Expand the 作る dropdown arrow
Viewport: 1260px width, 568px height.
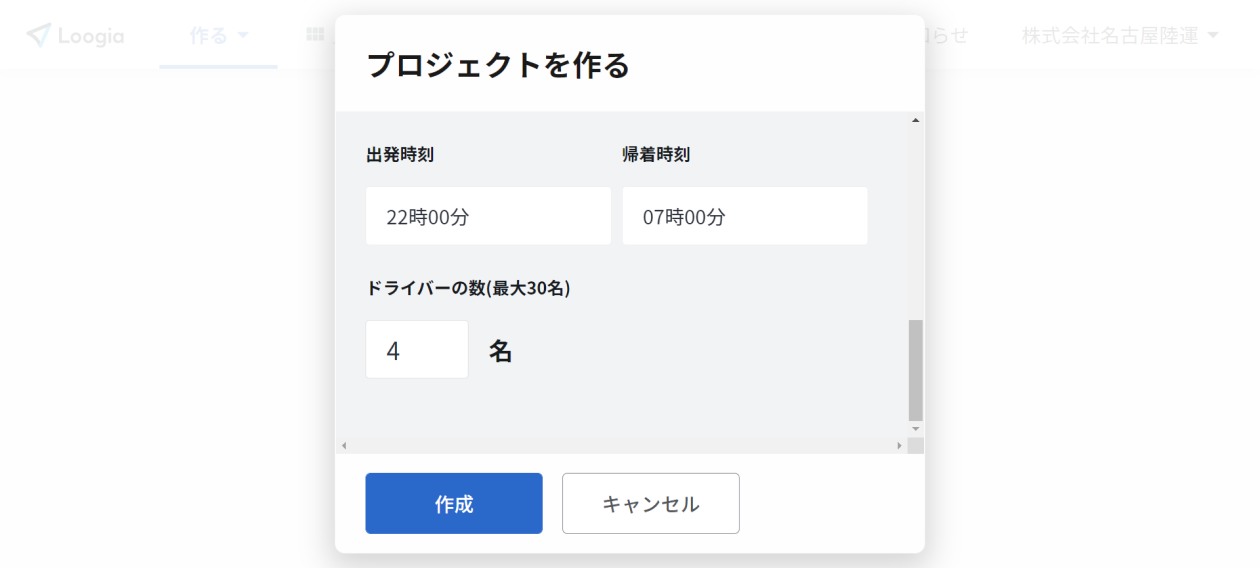pyautogui.click(x=243, y=36)
